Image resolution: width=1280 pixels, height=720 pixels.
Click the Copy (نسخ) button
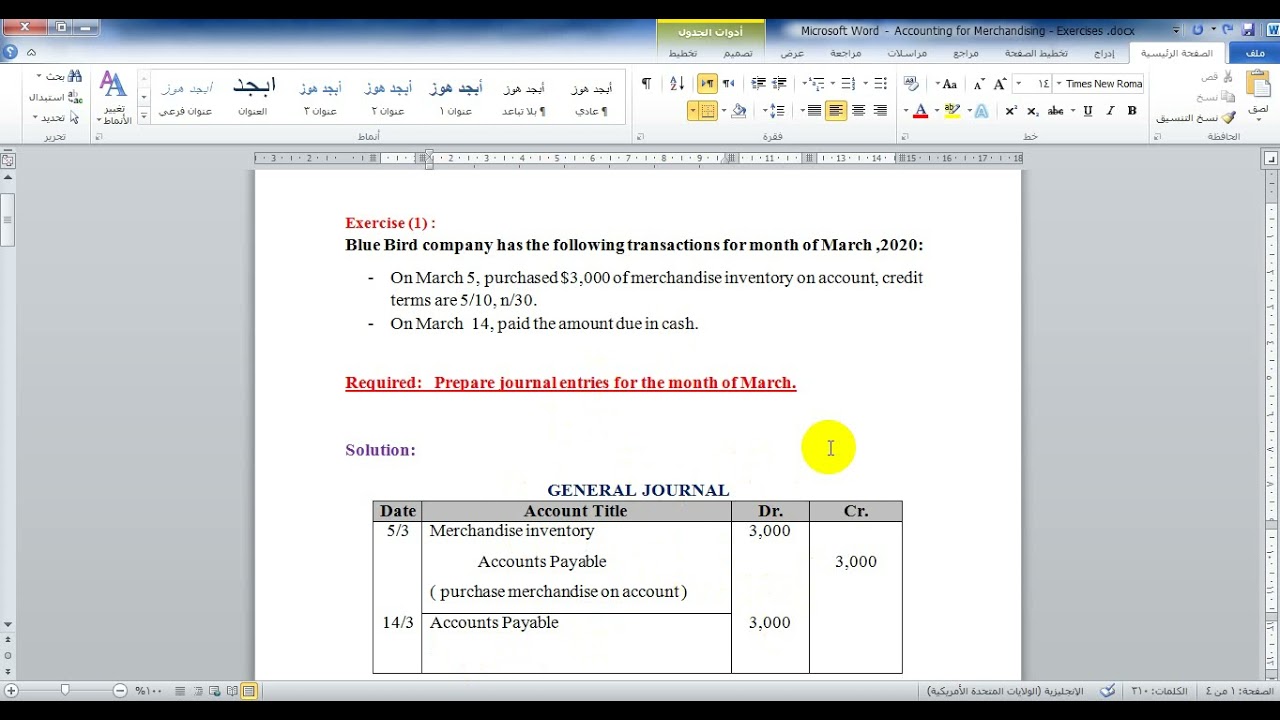coord(1216,97)
